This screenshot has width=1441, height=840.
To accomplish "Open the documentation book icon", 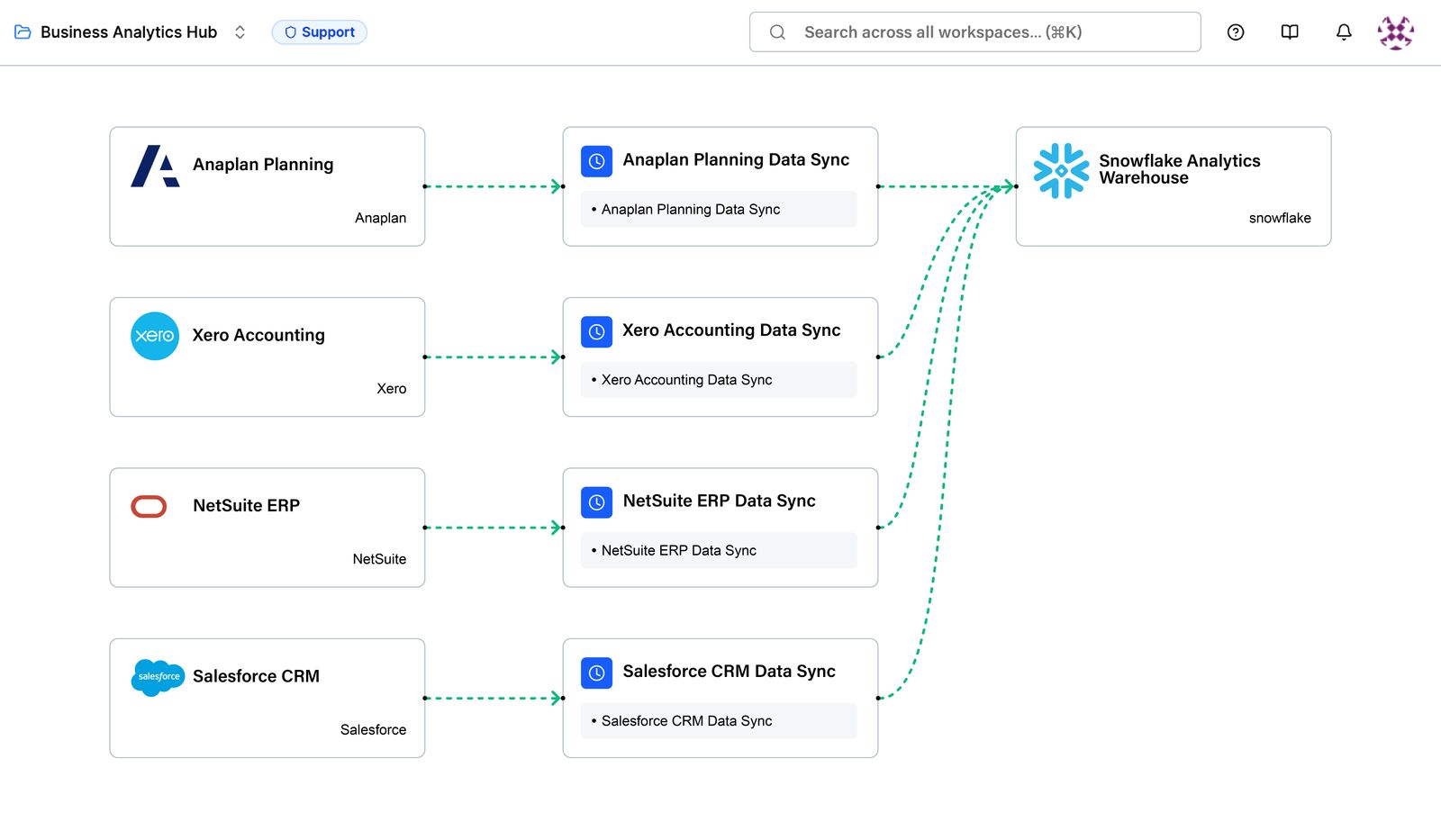I will pyautogui.click(x=1289, y=32).
